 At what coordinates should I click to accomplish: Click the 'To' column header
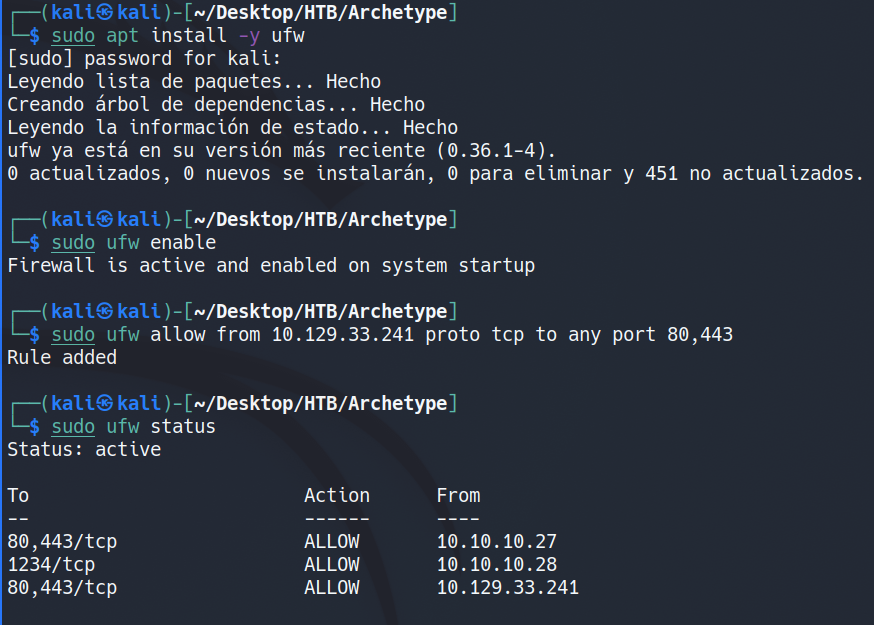tap(18, 495)
